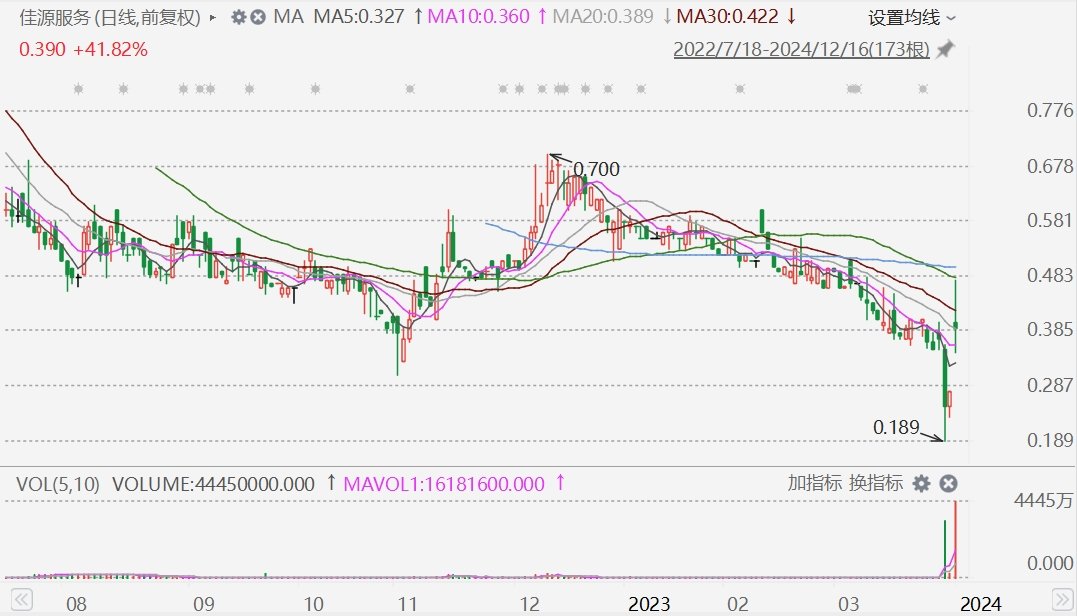Screen dimensions: 1077x616
Task: Close the MA indicator overlay
Action: (258, 17)
